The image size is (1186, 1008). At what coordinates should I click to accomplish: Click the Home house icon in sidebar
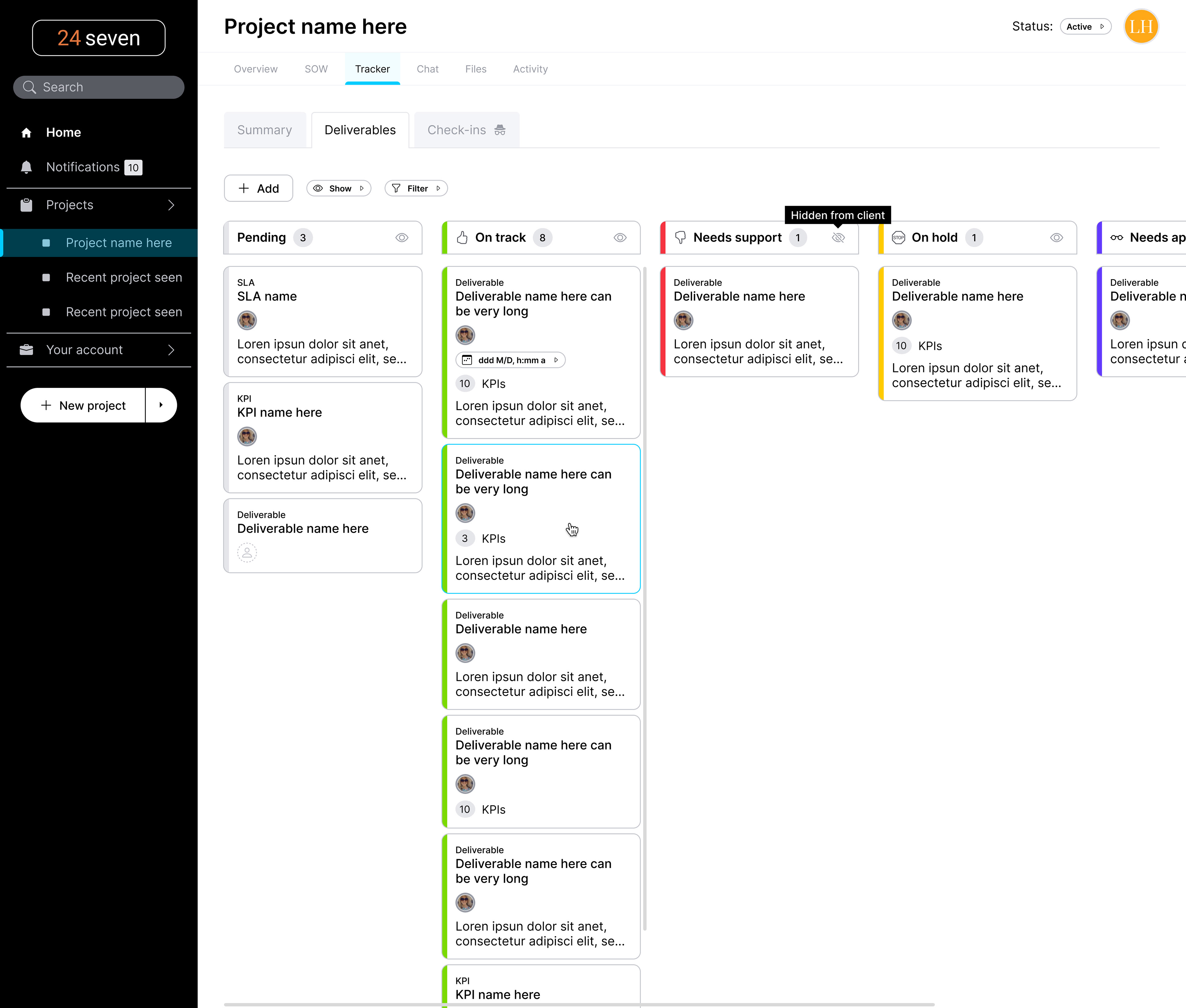pyautogui.click(x=26, y=132)
